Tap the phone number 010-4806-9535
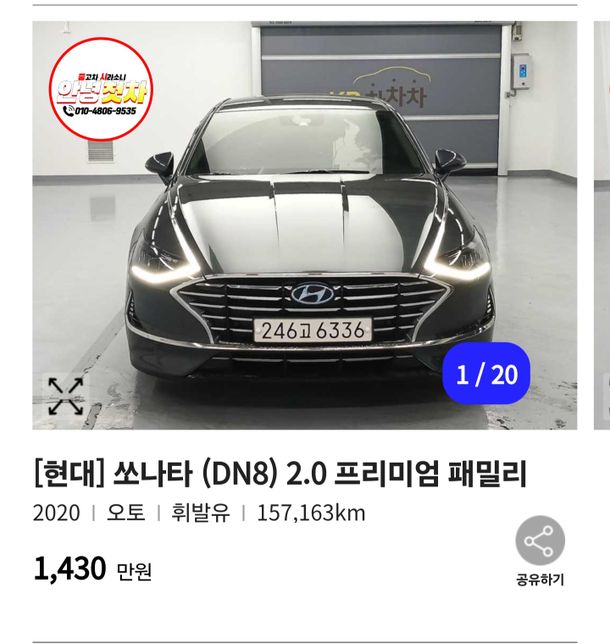 pos(105,111)
